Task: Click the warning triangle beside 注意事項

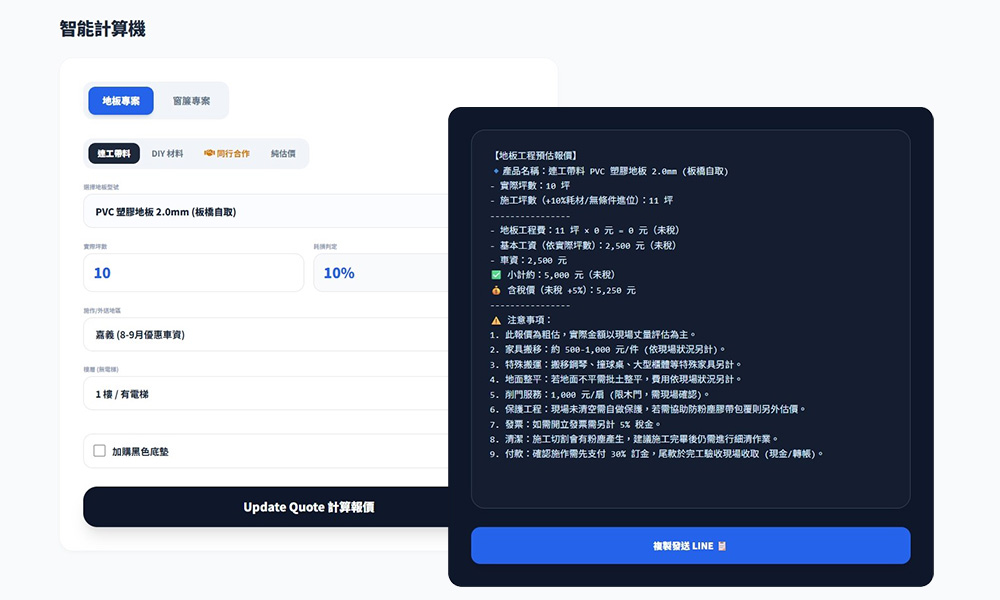Action: click(496, 320)
